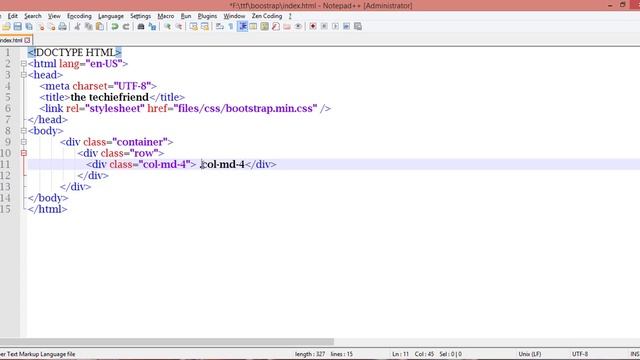The width and height of the screenshot is (640, 360).
Task: Click the length : 327 status entry
Action: 310,354
